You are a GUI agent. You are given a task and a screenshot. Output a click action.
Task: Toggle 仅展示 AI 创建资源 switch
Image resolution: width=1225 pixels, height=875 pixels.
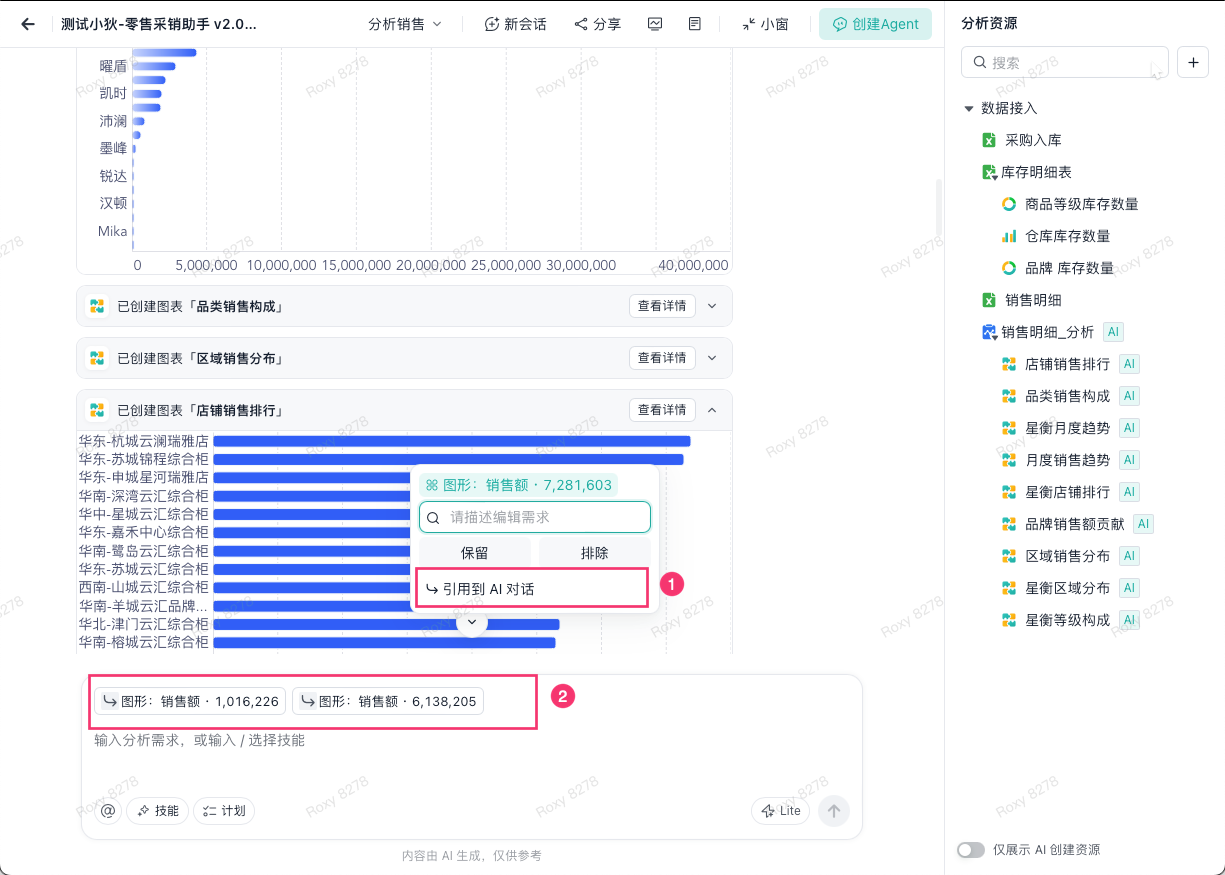tap(971, 850)
